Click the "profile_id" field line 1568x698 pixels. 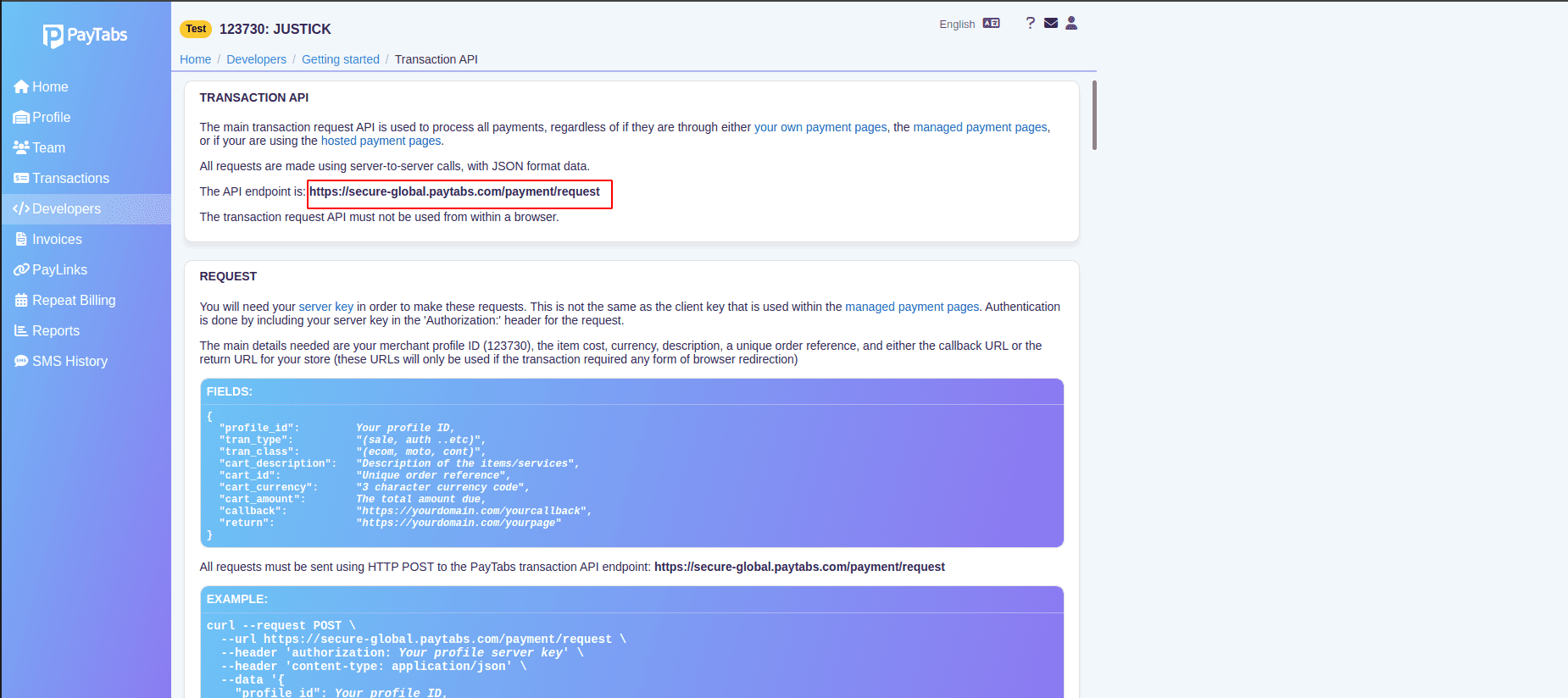point(337,428)
